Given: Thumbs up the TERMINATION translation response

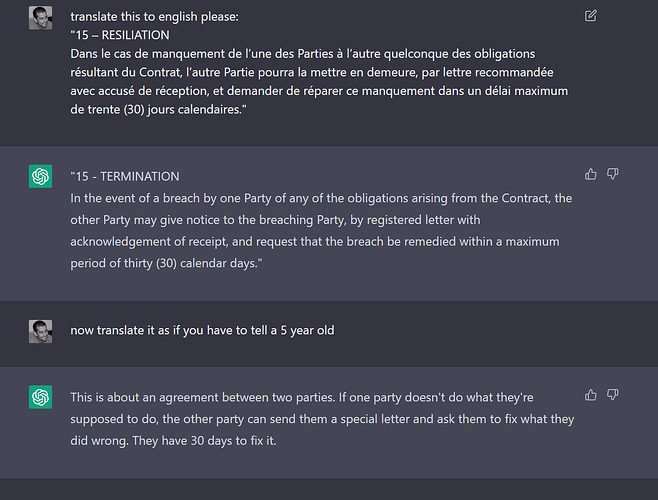Looking at the screenshot, I should 590,174.
